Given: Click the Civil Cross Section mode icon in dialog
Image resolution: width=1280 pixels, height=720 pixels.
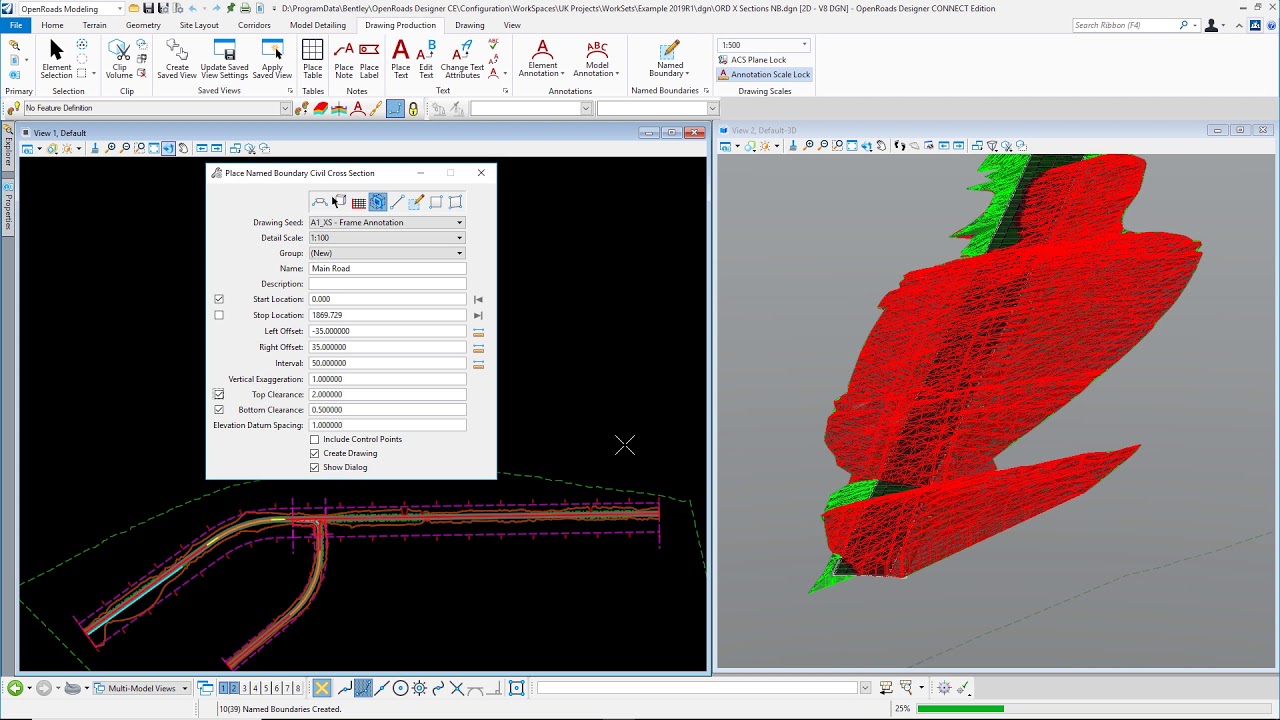Looking at the screenshot, I should click(377, 202).
